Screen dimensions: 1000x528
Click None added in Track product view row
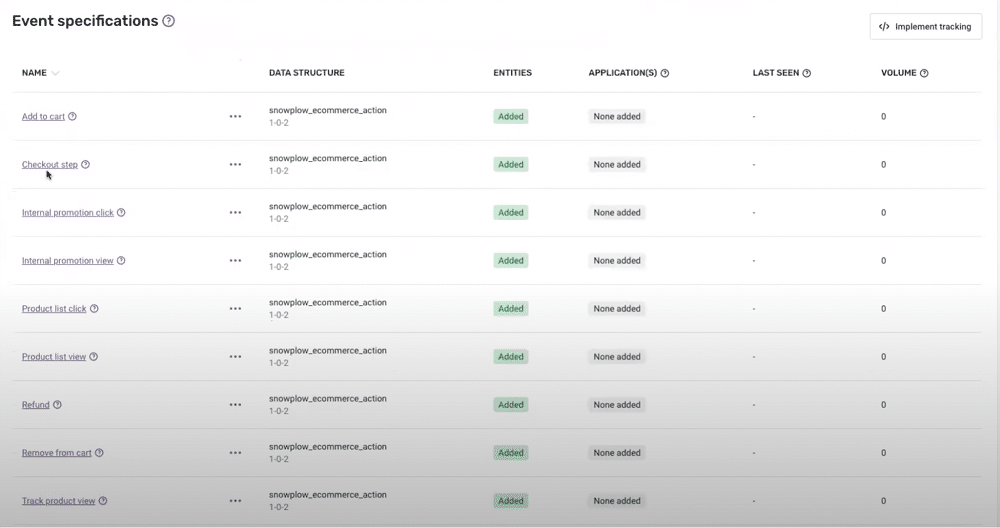pyautogui.click(x=617, y=501)
